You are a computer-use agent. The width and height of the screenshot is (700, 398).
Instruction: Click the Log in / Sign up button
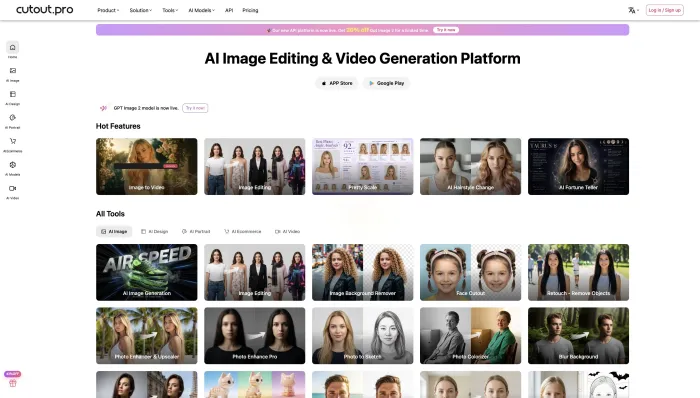[x=664, y=10]
